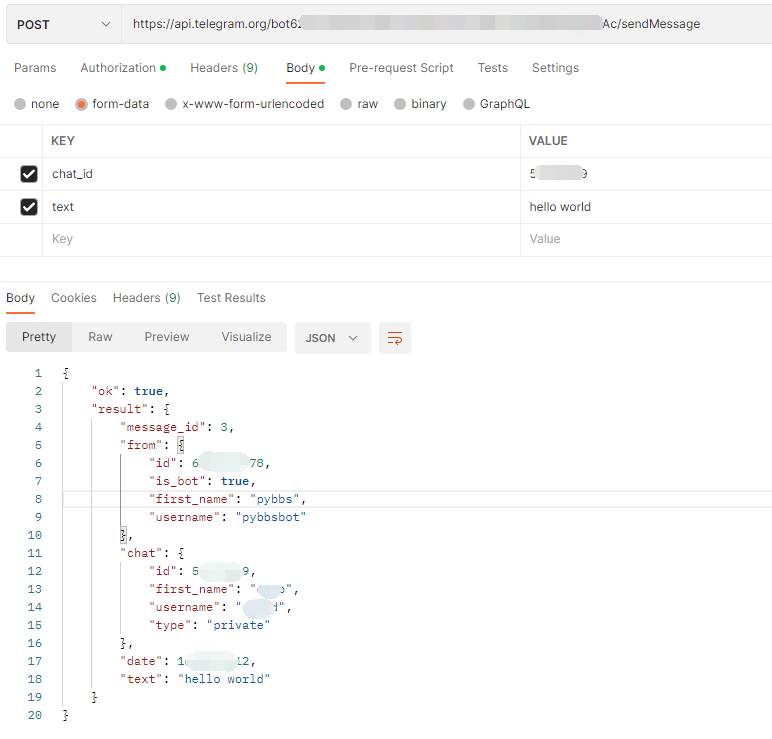Switch to the Tests tab
The width and height of the screenshot is (772, 739).
pyautogui.click(x=492, y=68)
